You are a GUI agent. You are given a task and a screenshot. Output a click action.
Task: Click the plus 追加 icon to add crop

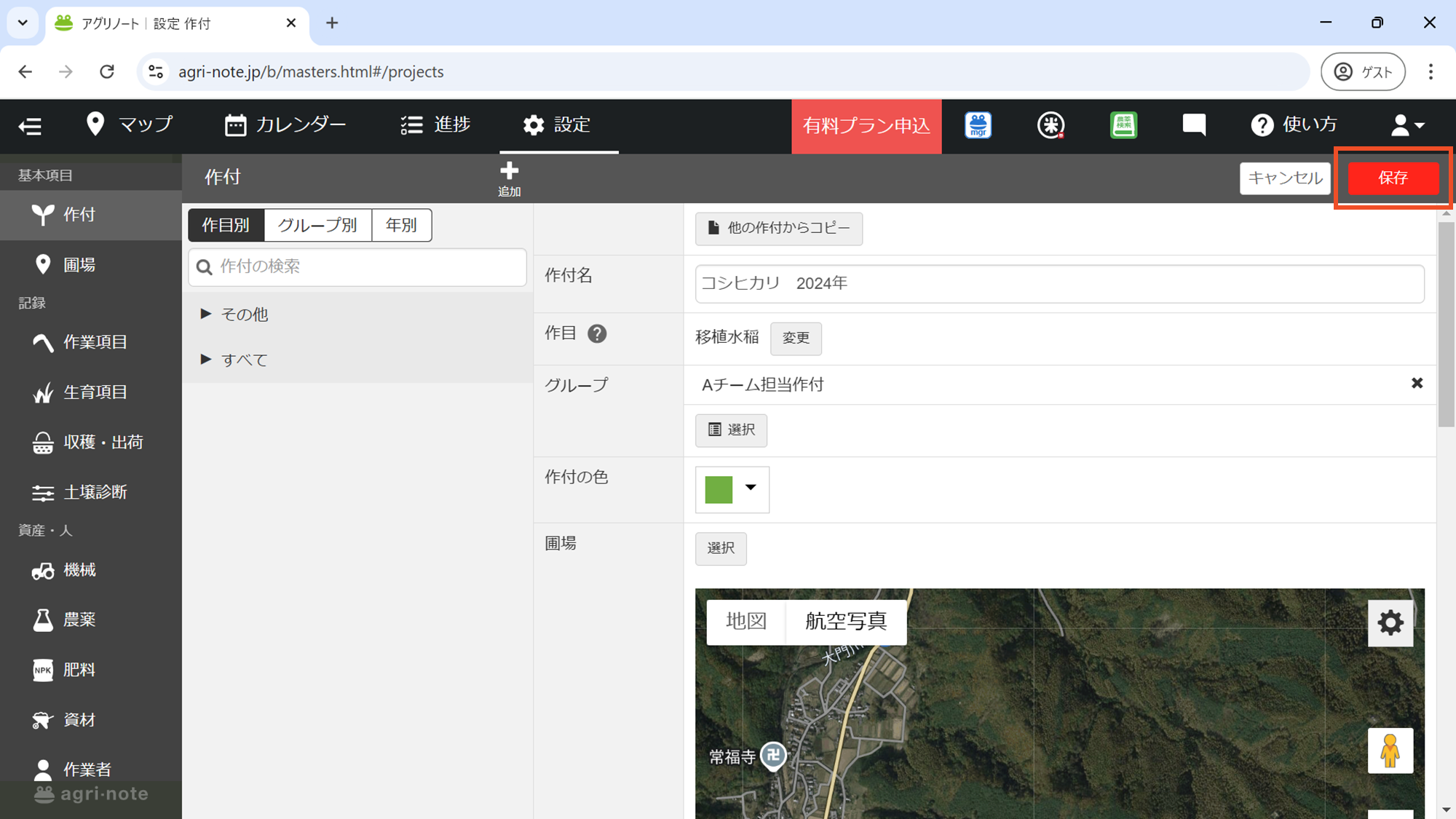coord(509,178)
